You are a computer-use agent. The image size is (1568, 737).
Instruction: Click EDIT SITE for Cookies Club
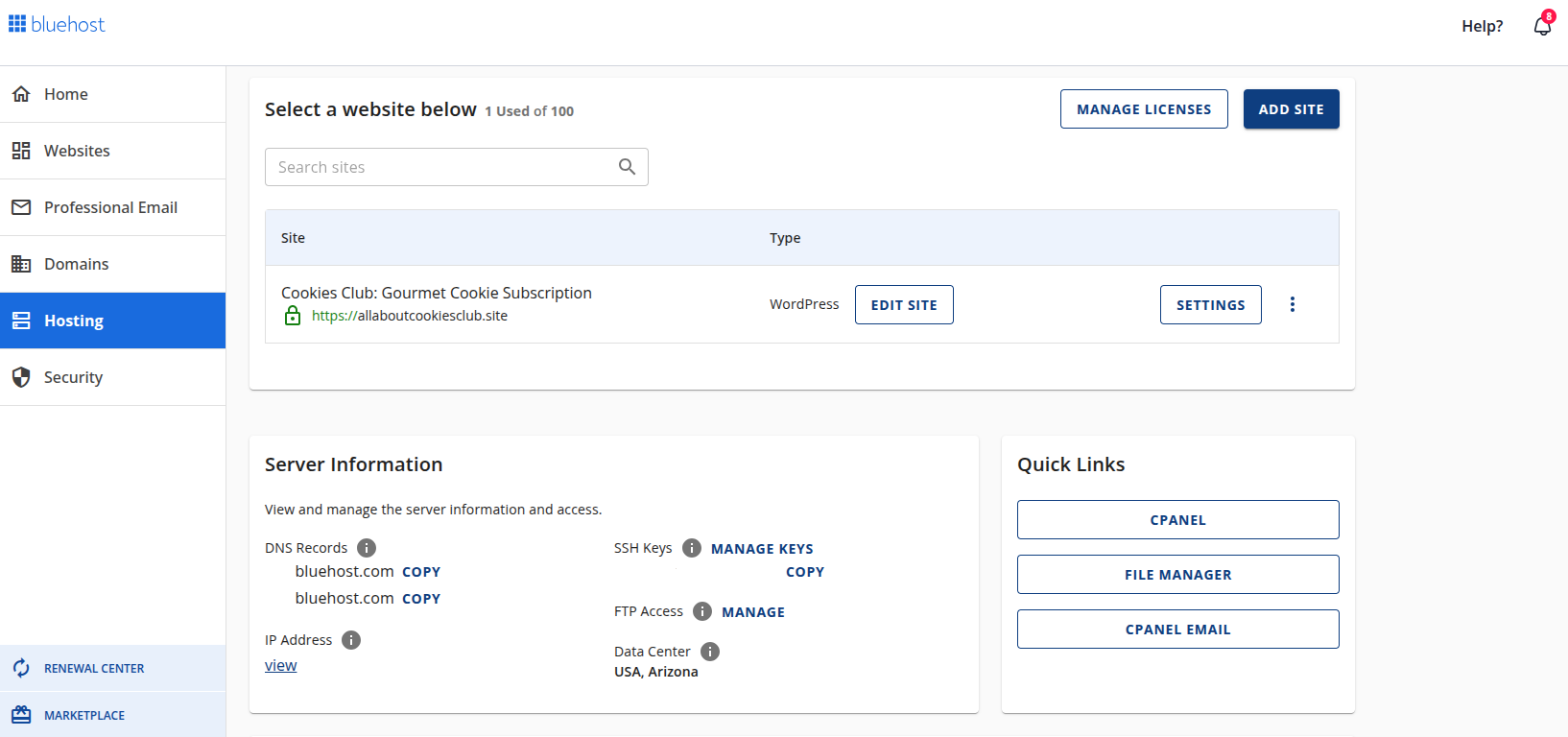click(903, 305)
